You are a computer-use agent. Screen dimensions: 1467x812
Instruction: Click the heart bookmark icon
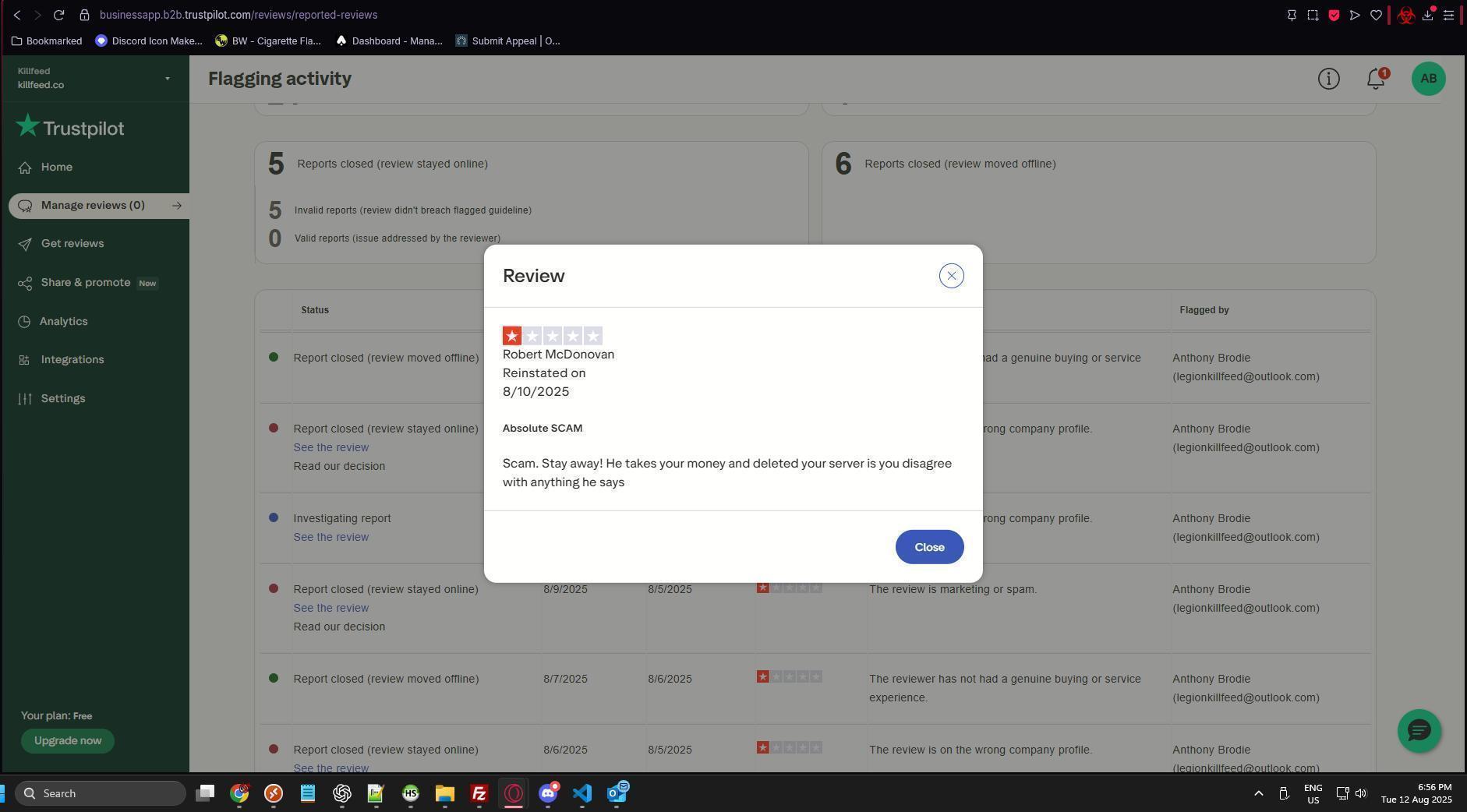[x=1376, y=15]
